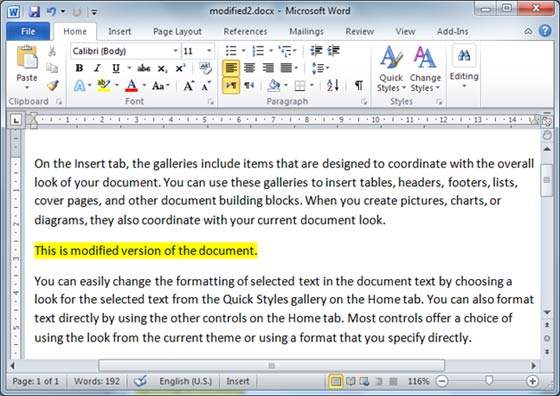This screenshot has height=396, width=560.
Task: Toggle Underline formatting
Action: coord(116,68)
